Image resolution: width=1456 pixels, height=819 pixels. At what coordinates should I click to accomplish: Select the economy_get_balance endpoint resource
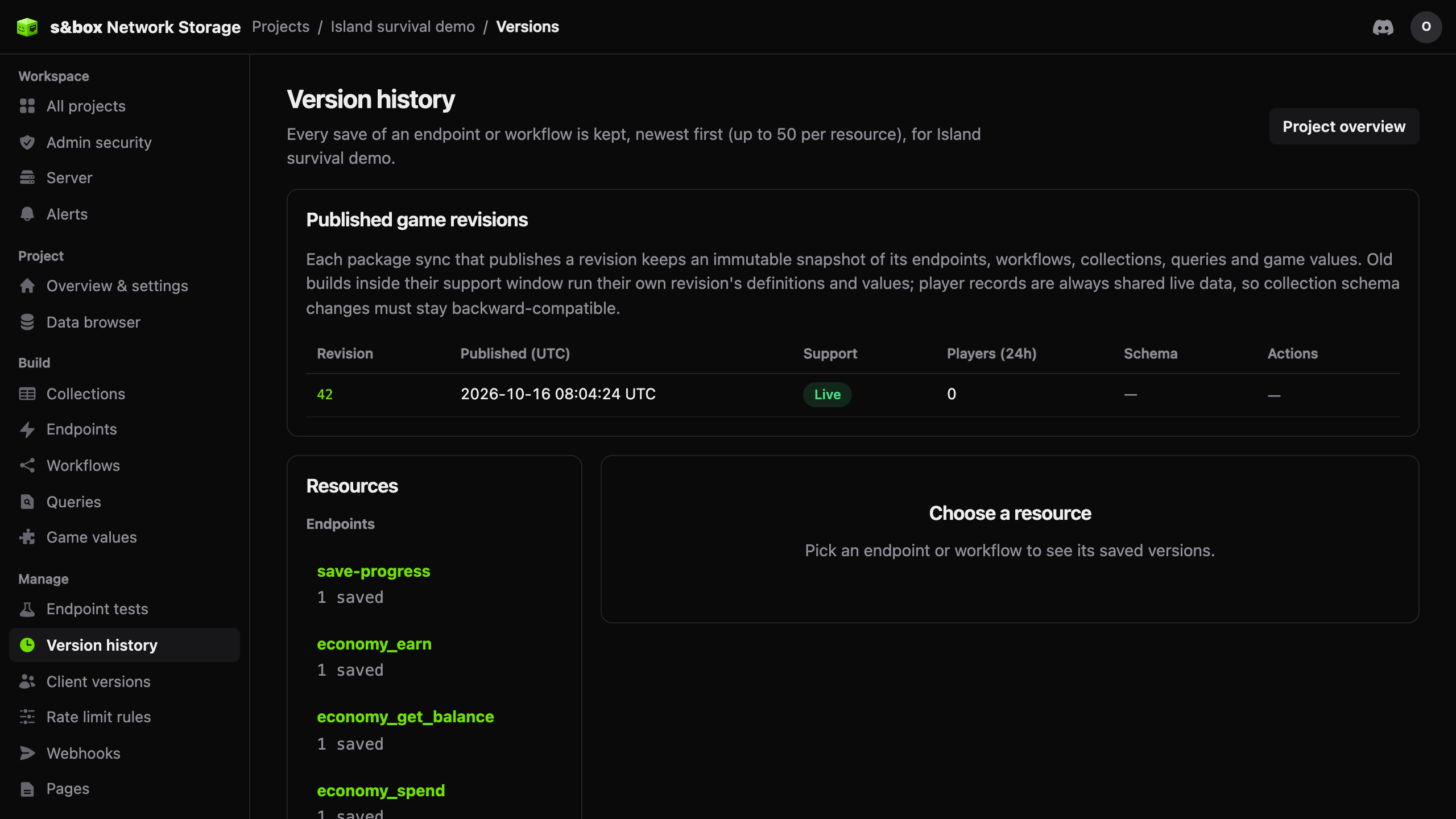pos(406,717)
